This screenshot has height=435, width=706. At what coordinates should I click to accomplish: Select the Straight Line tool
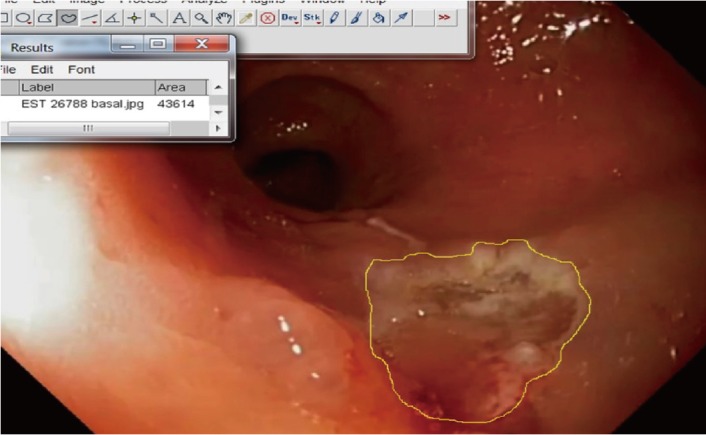pos(90,18)
